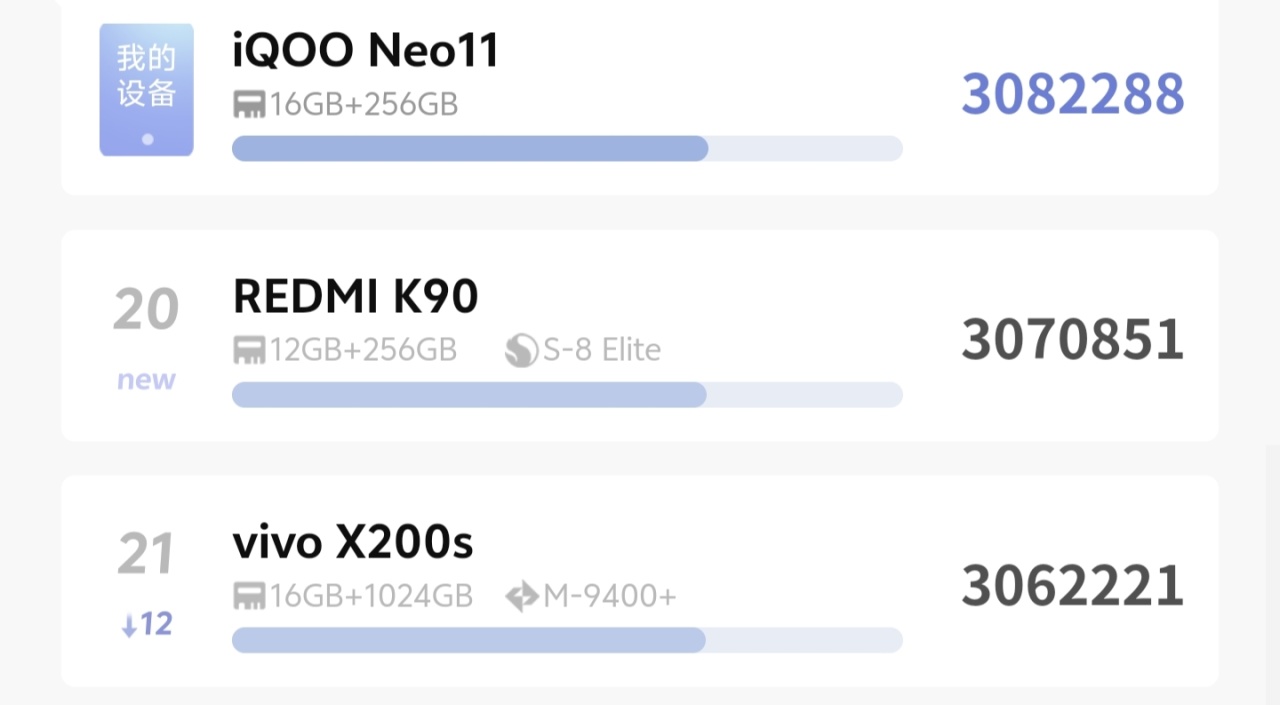Click memory icon beside 16GB+1024GB

click(x=249, y=597)
